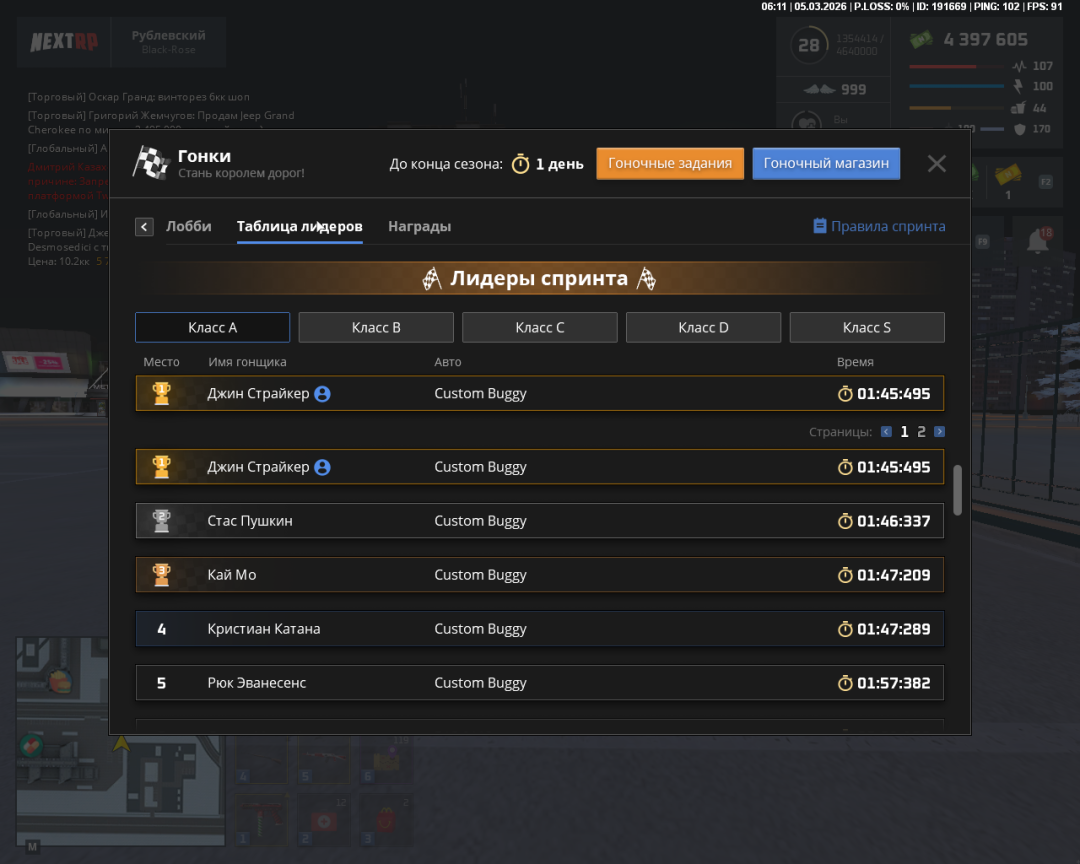This screenshot has height=864, width=1080.
Task: Select the Класс S filter
Action: point(867,327)
